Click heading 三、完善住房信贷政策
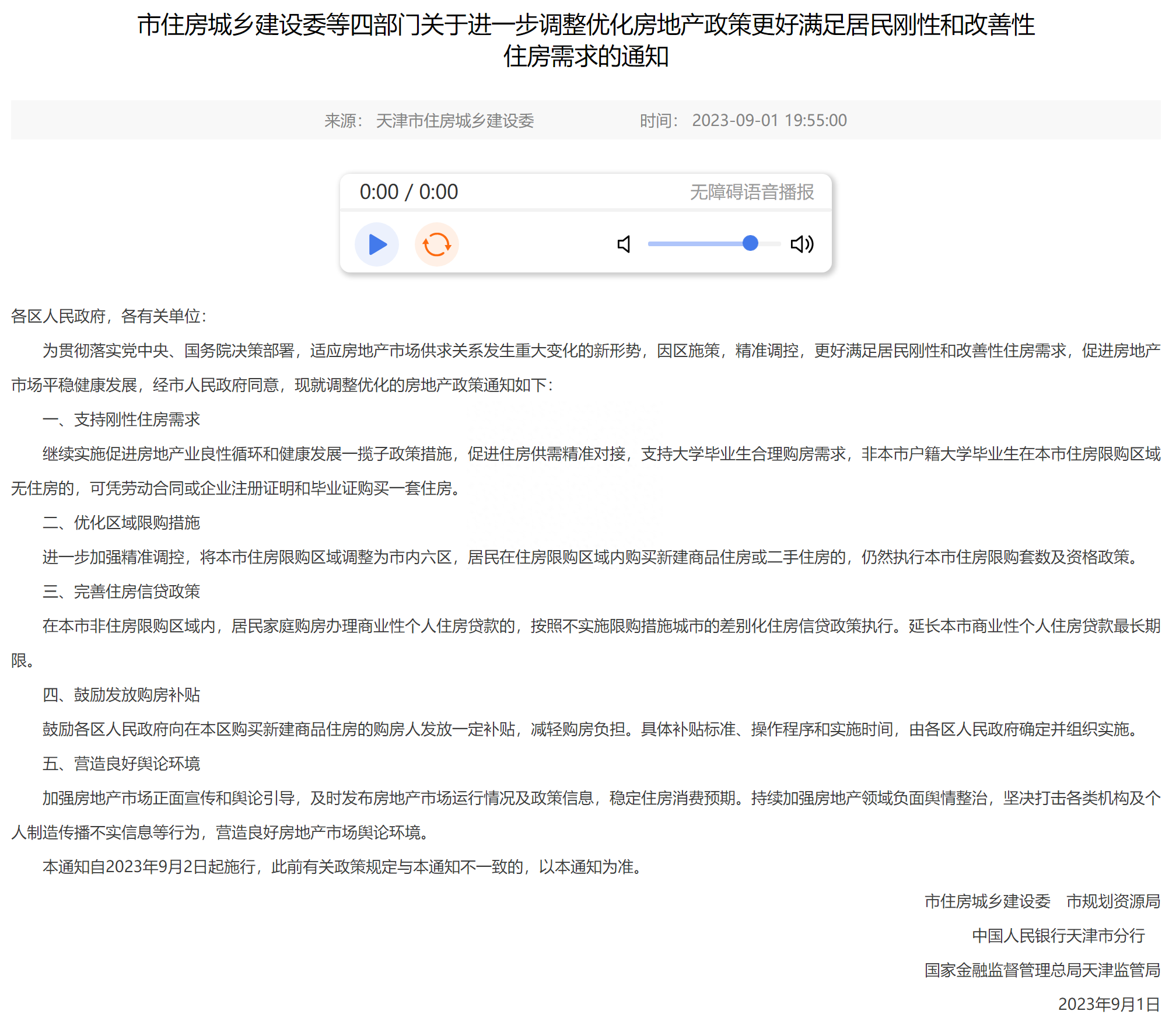The height and width of the screenshot is (1025, 1176). click(x=121, y=592)
